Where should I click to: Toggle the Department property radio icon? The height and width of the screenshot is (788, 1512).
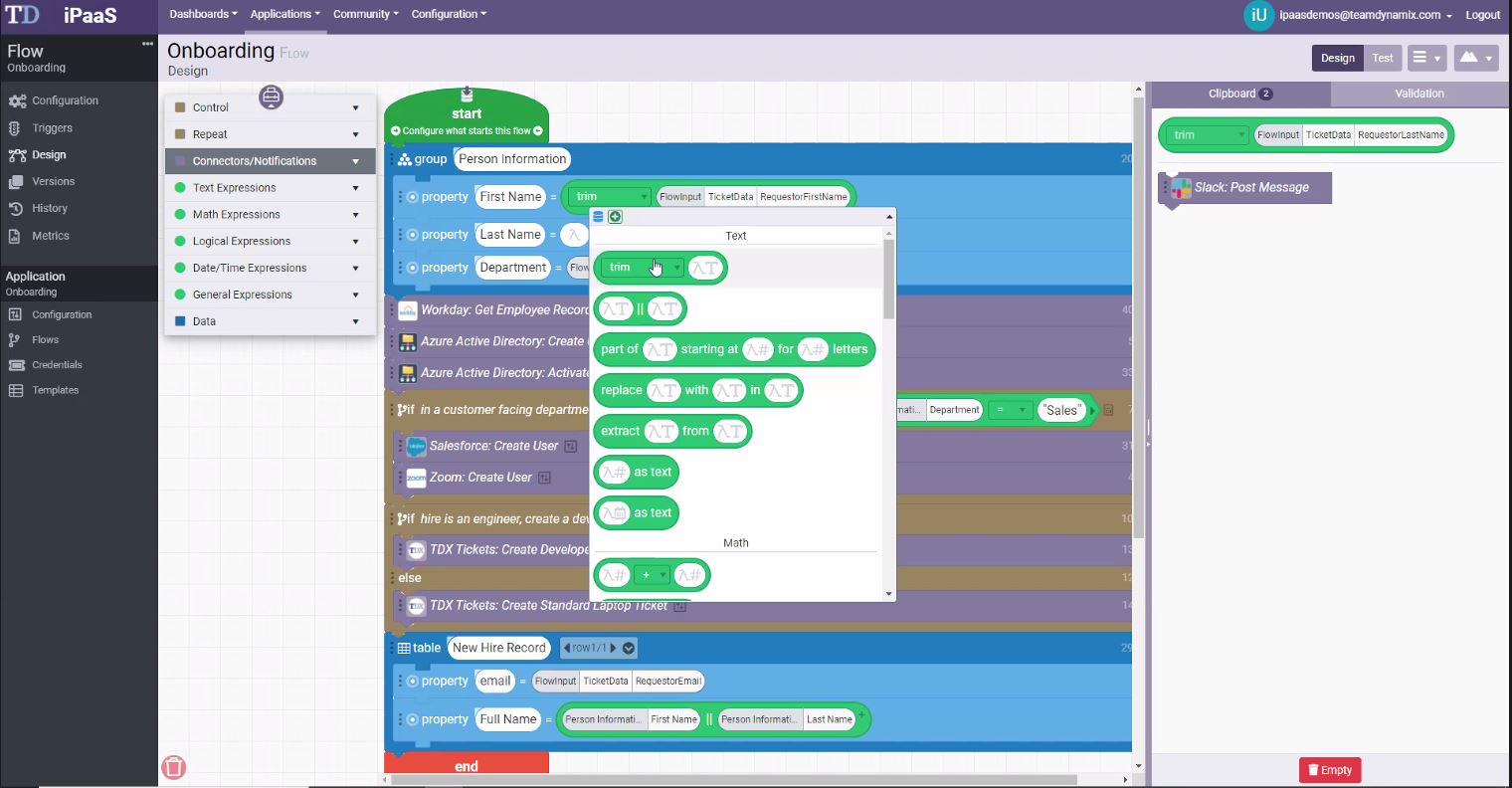pyautogui.click(x=412, y=268)
